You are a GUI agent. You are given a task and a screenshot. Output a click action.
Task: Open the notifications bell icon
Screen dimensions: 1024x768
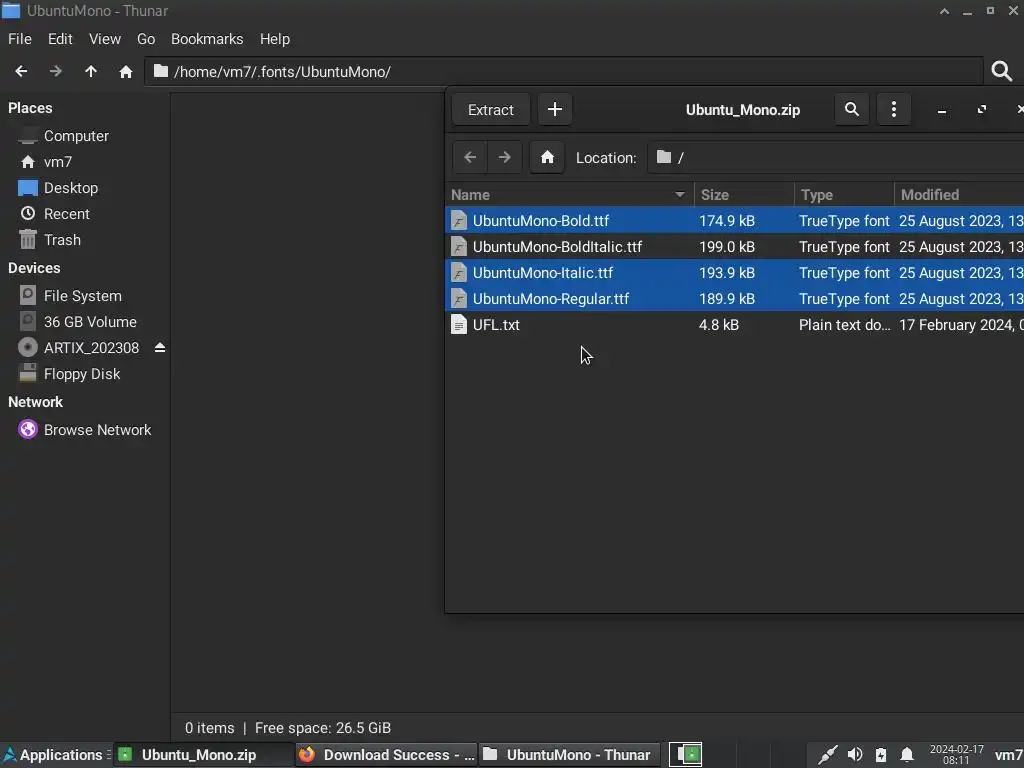pyautogui.click(x=906, y=755)
